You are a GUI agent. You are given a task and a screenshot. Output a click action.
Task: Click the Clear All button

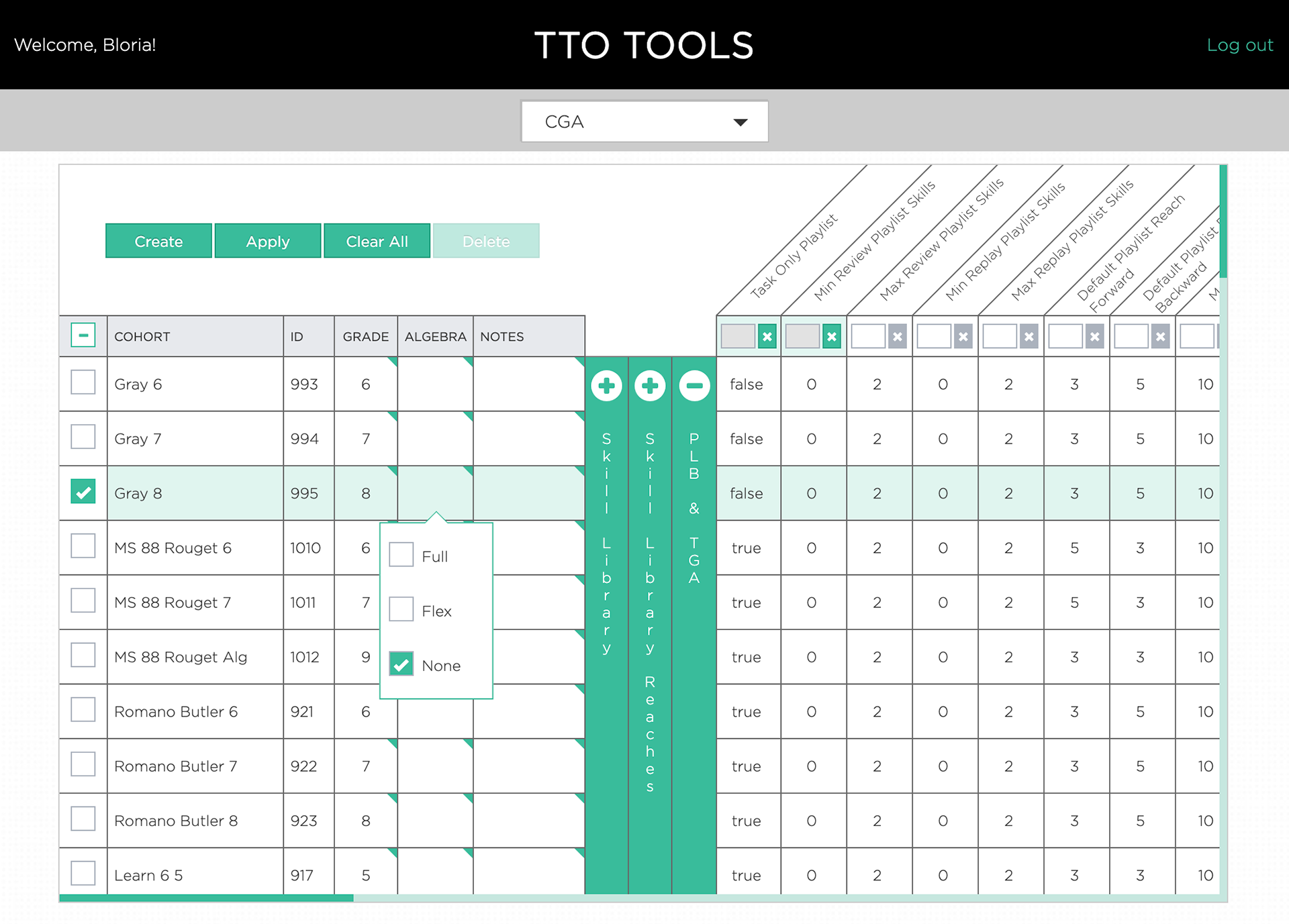(377, 241)
